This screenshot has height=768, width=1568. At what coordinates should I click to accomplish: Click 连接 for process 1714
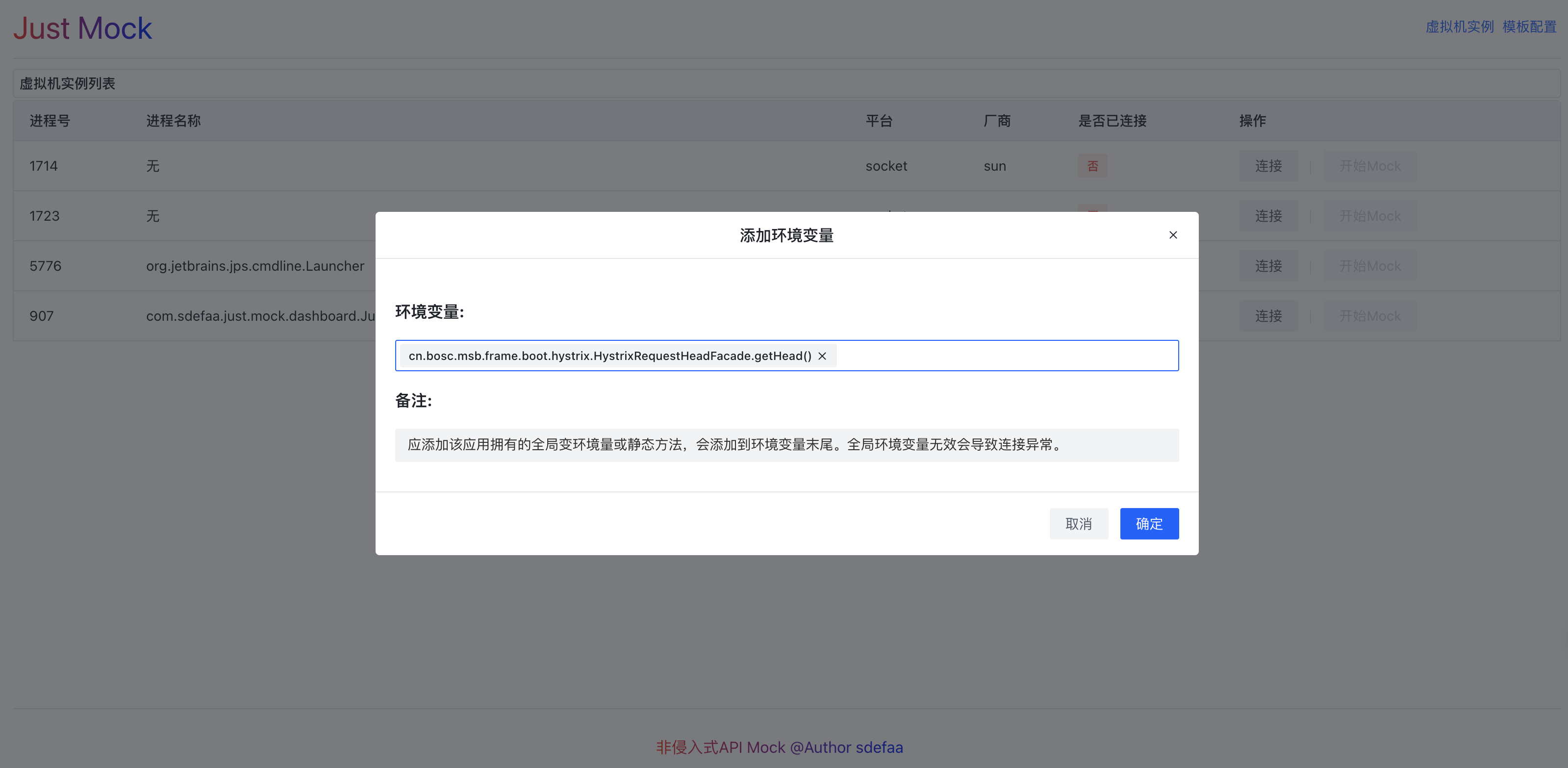click(1268, 166)
